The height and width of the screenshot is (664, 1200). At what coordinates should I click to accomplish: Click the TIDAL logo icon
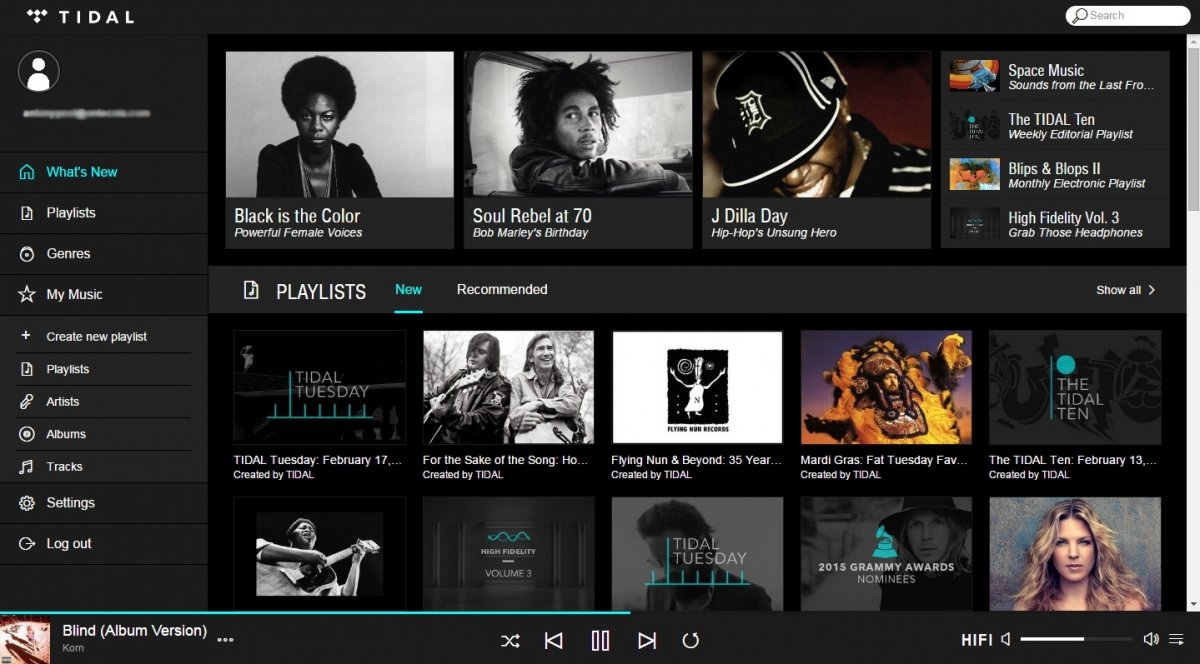coord(37,16)
